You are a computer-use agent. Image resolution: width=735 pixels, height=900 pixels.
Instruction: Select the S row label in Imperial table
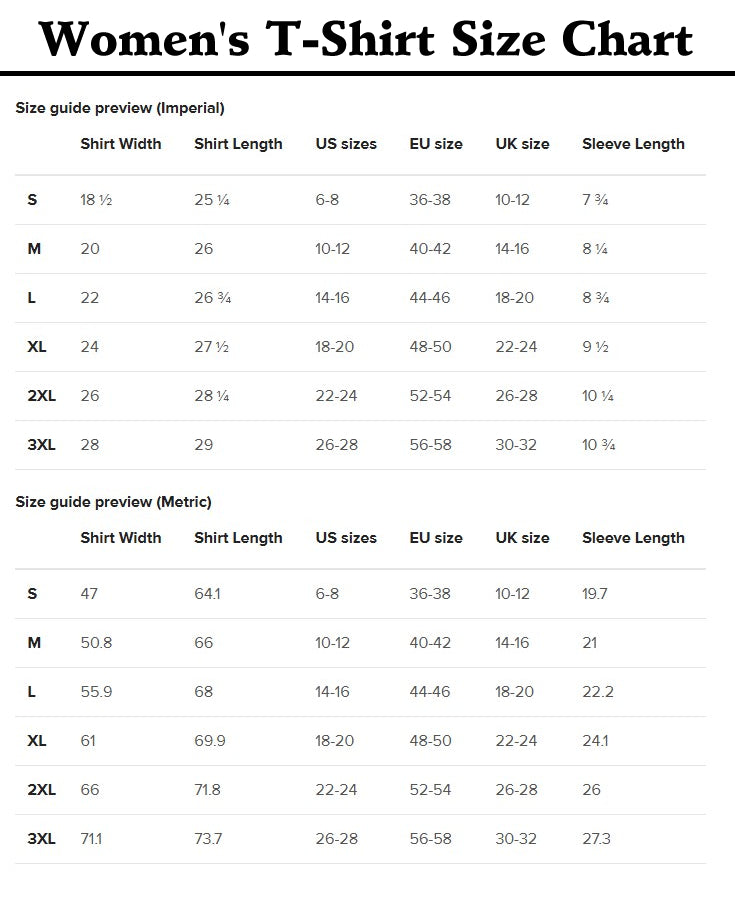[32, 200]
